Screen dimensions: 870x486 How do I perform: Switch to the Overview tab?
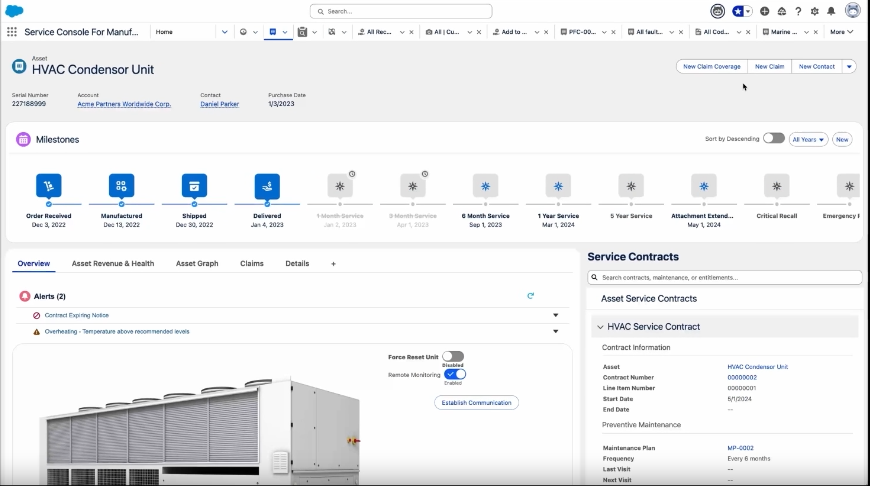click(x=34, y=264)
